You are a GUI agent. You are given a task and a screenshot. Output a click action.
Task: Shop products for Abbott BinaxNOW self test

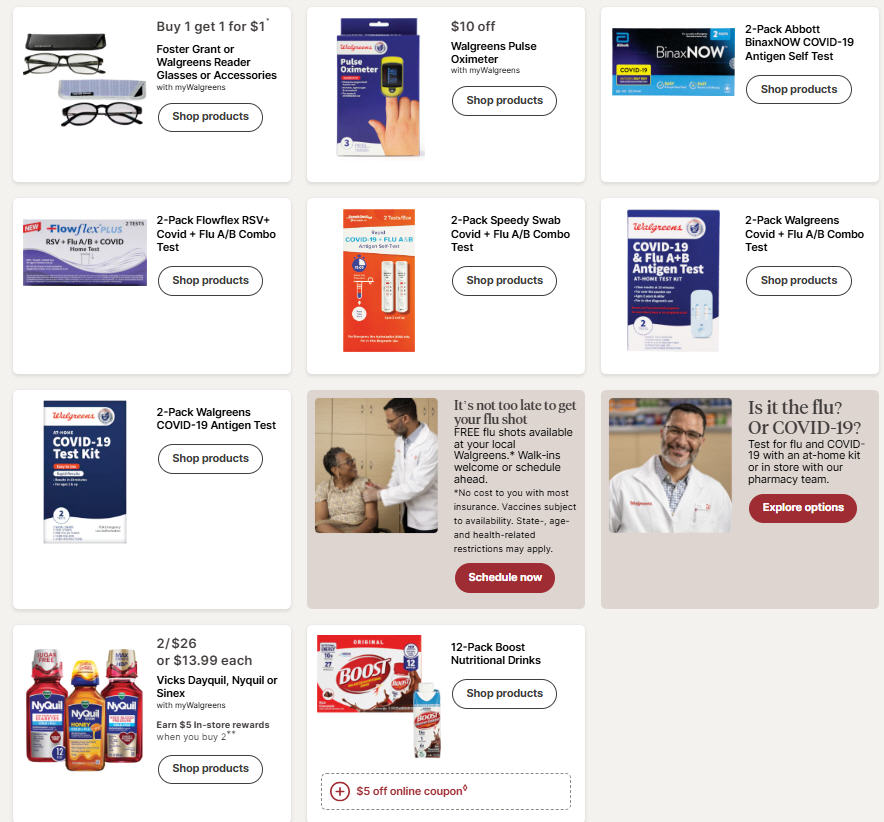point(798,89)
